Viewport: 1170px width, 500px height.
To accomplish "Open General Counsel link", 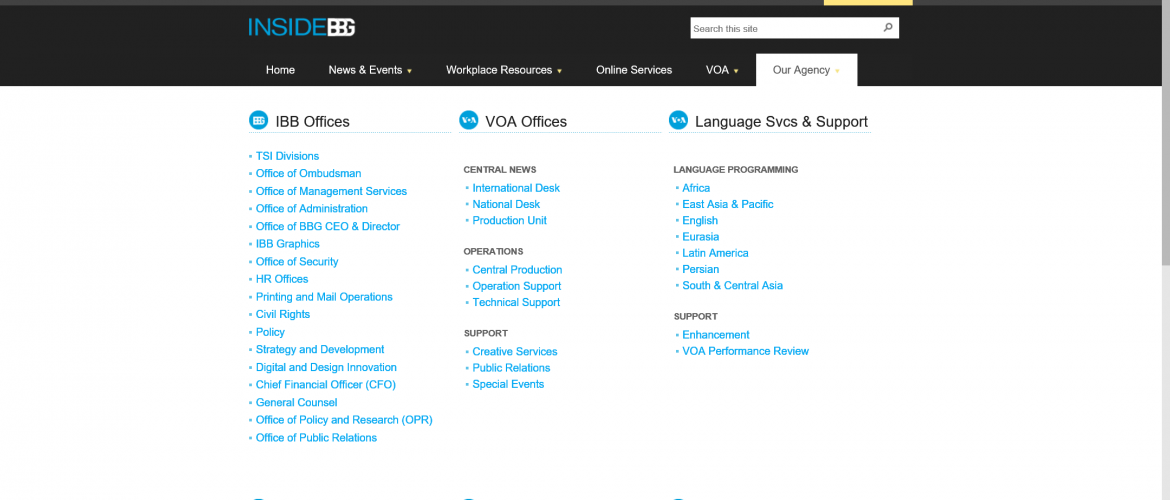I will (296, 402).
